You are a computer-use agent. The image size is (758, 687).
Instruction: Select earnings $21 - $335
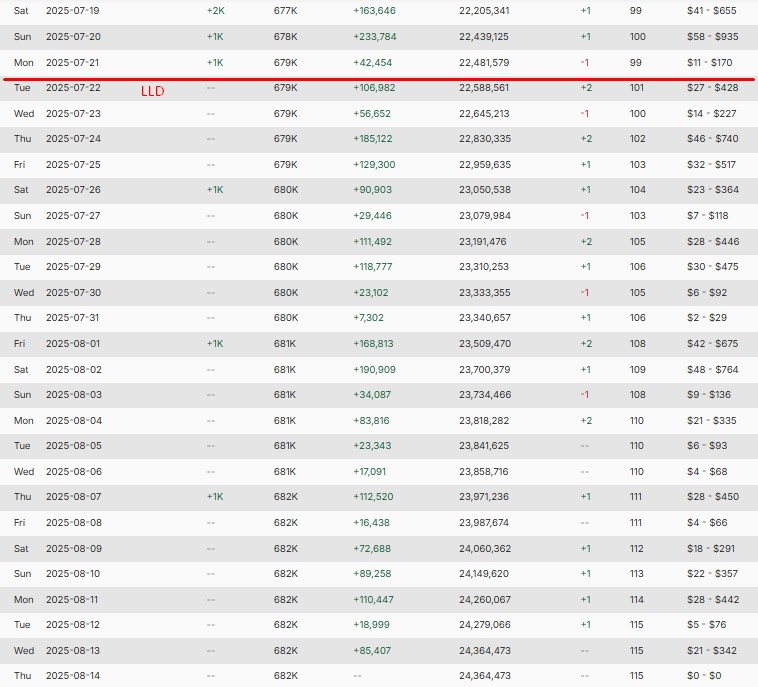coord(712,422)
